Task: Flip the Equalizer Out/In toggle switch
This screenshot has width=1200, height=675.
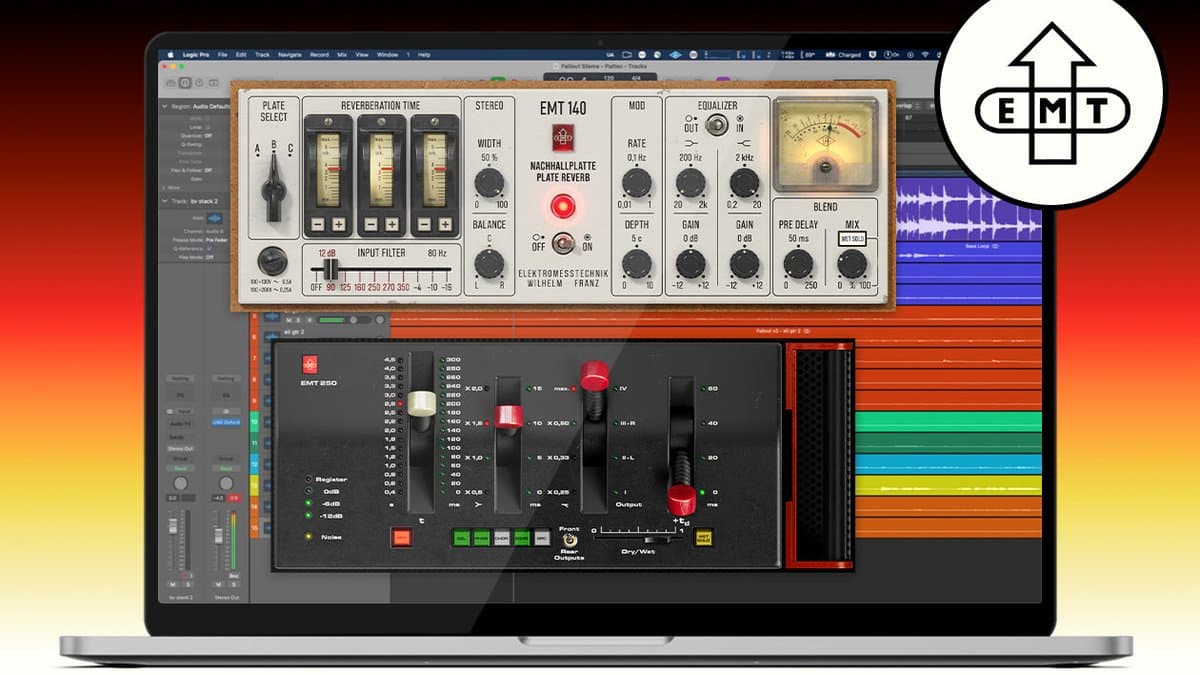Action: coord(716,125)
